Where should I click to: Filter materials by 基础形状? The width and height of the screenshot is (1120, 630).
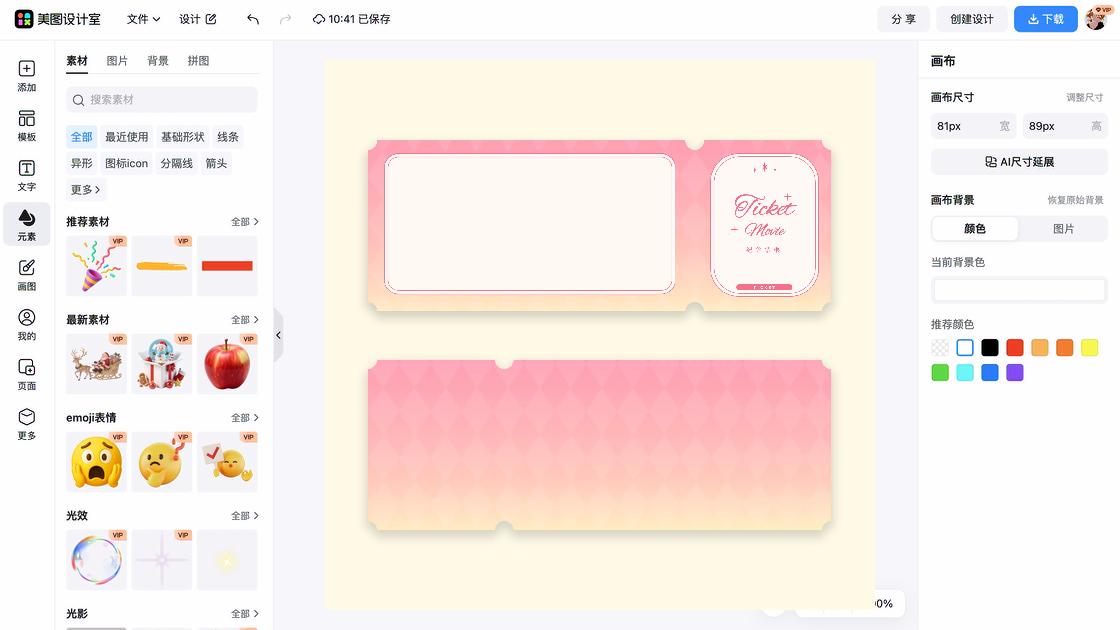coord(183,137)
